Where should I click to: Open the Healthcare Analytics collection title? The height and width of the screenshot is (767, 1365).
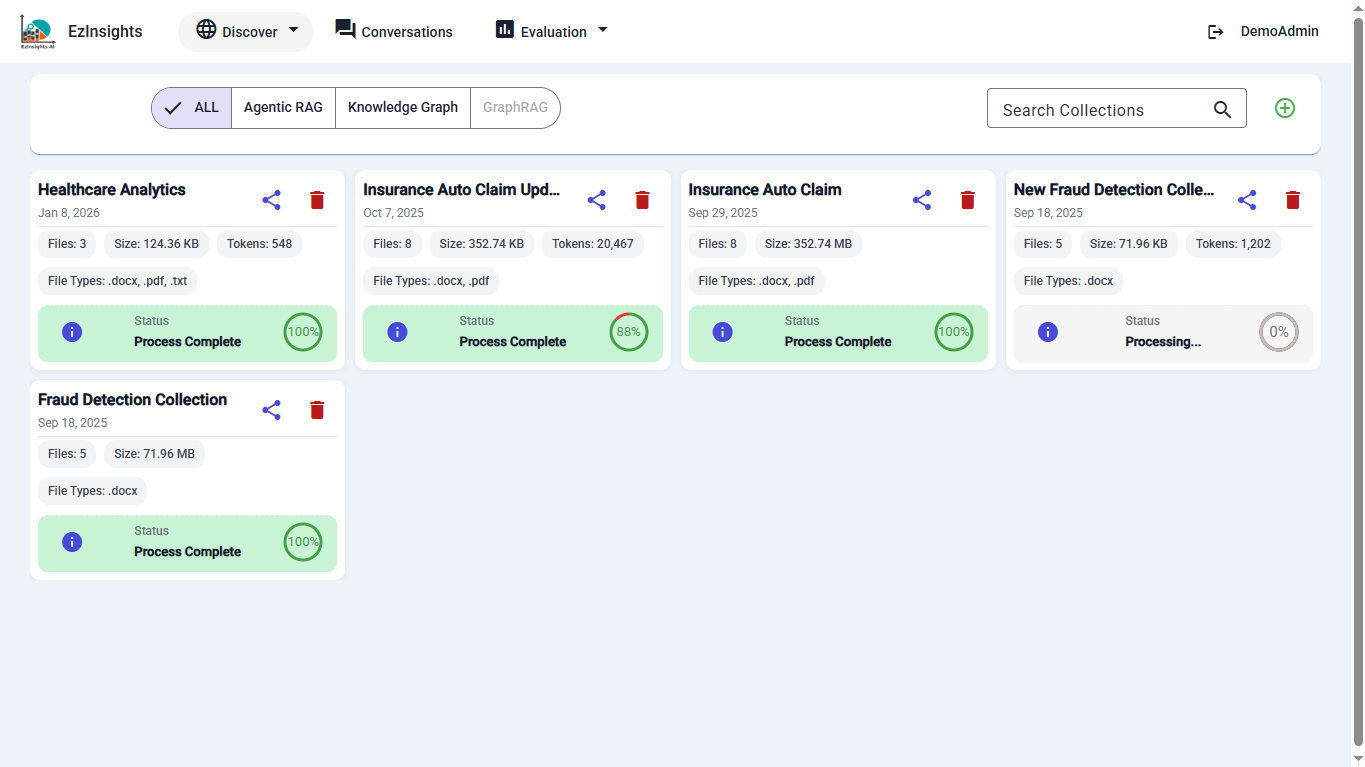[x=112, y=190]
